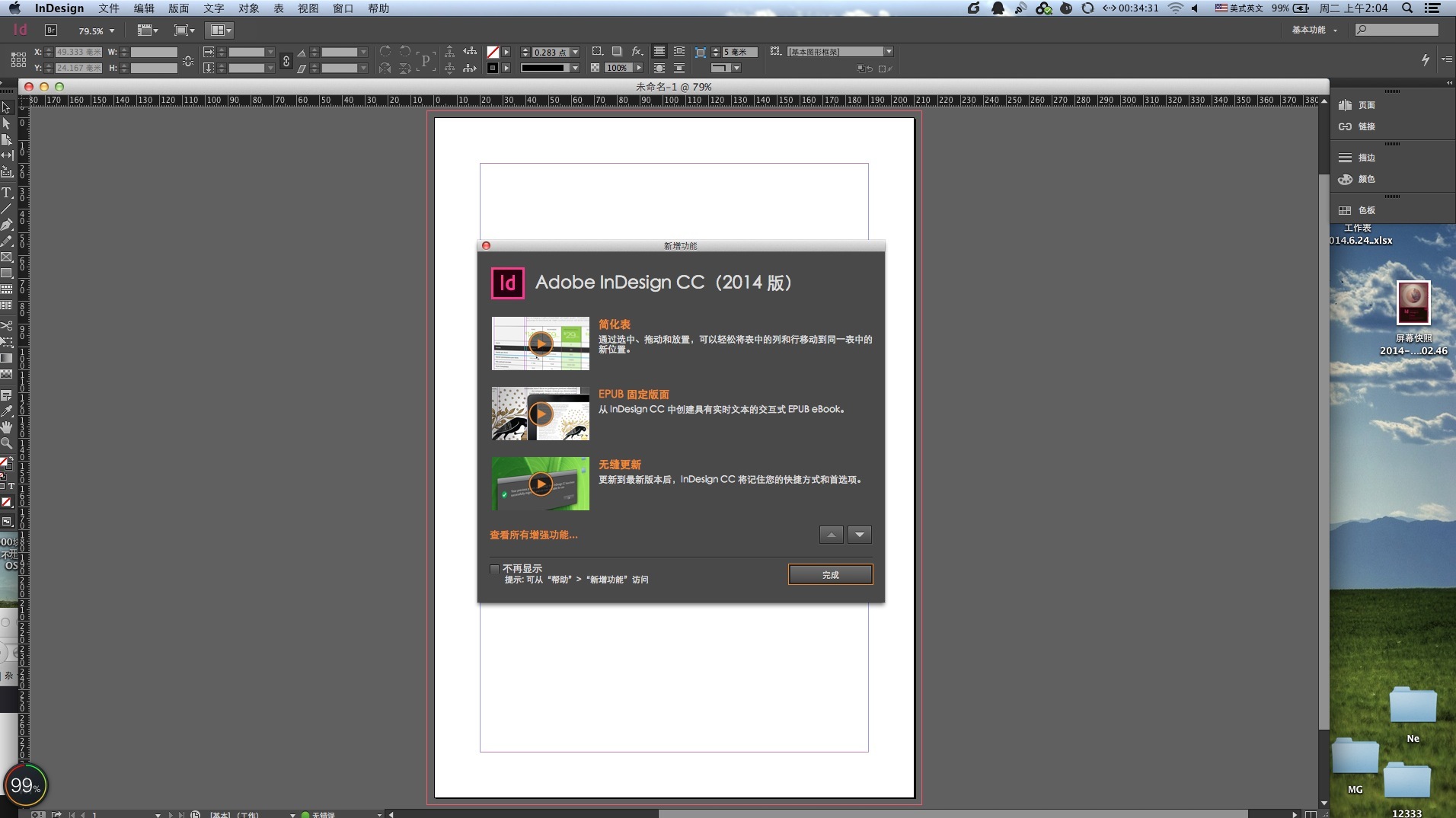The width and height of the screenshot is (1456, 818).
Task: Play the EPUB fixed layout video
Action: [541, 414]
